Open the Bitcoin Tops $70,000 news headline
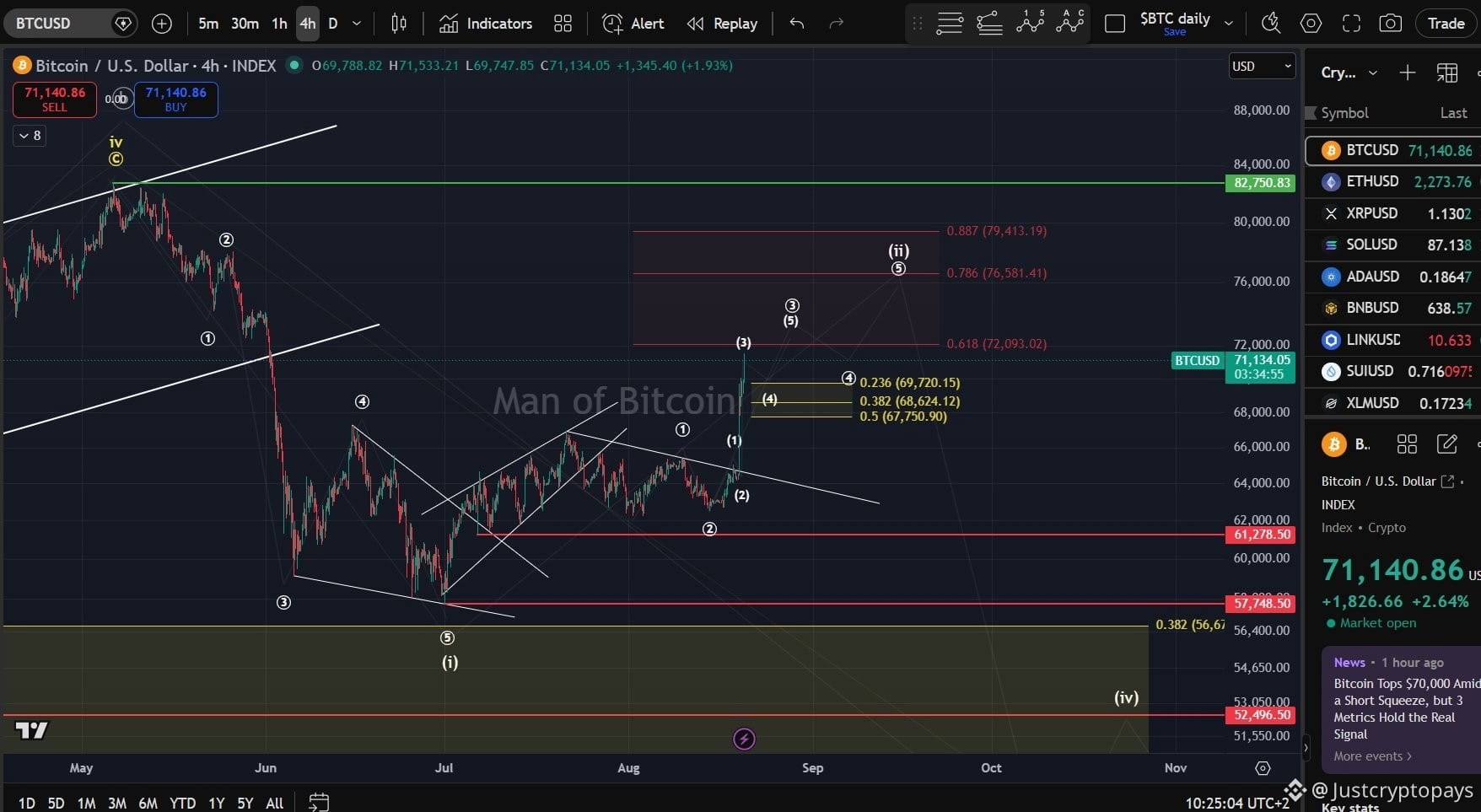 (x=1407, y=708)
